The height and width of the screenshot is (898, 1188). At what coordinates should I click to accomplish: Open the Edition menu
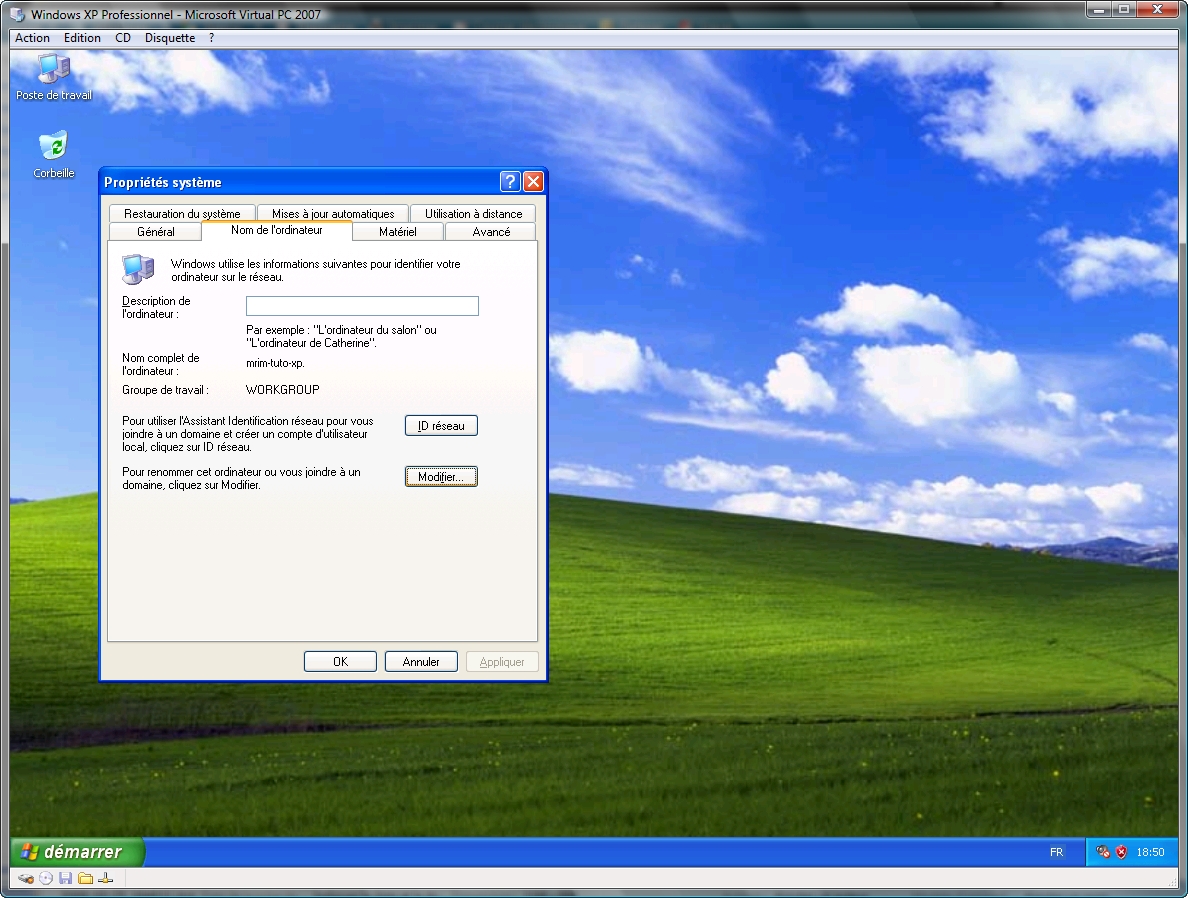point(82,38)
